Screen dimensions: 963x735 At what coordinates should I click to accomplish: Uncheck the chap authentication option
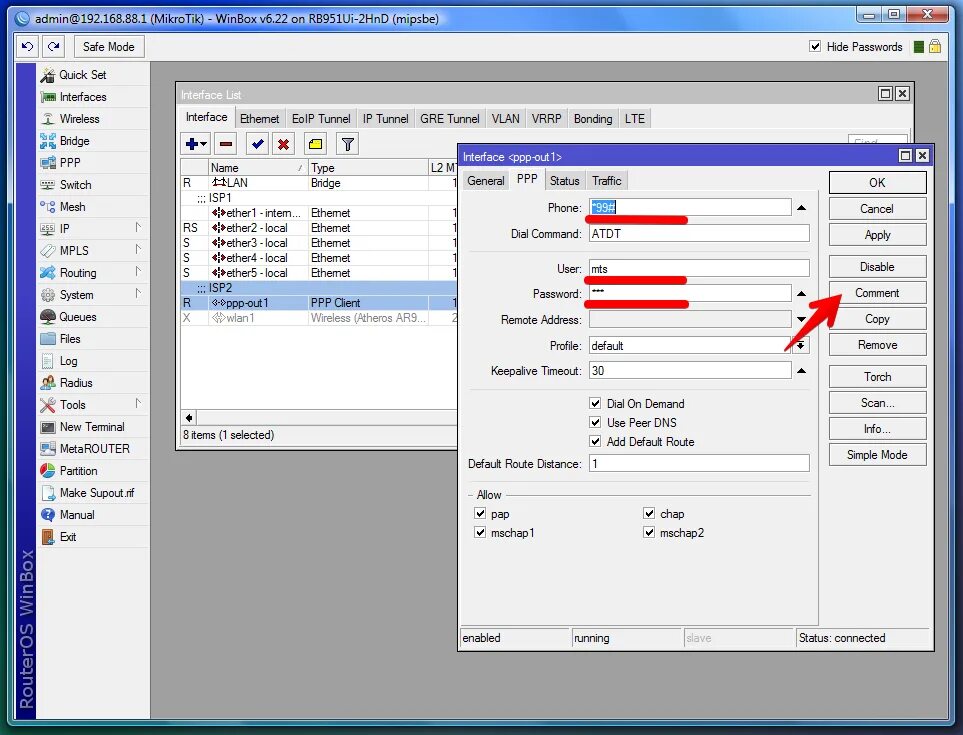pos(649,513)
